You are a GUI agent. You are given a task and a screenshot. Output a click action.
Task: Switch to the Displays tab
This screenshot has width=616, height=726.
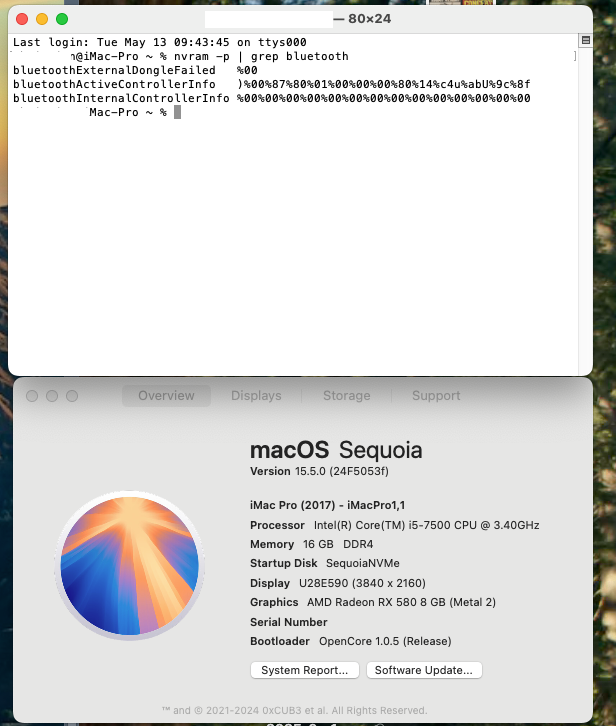click(256, 395)
